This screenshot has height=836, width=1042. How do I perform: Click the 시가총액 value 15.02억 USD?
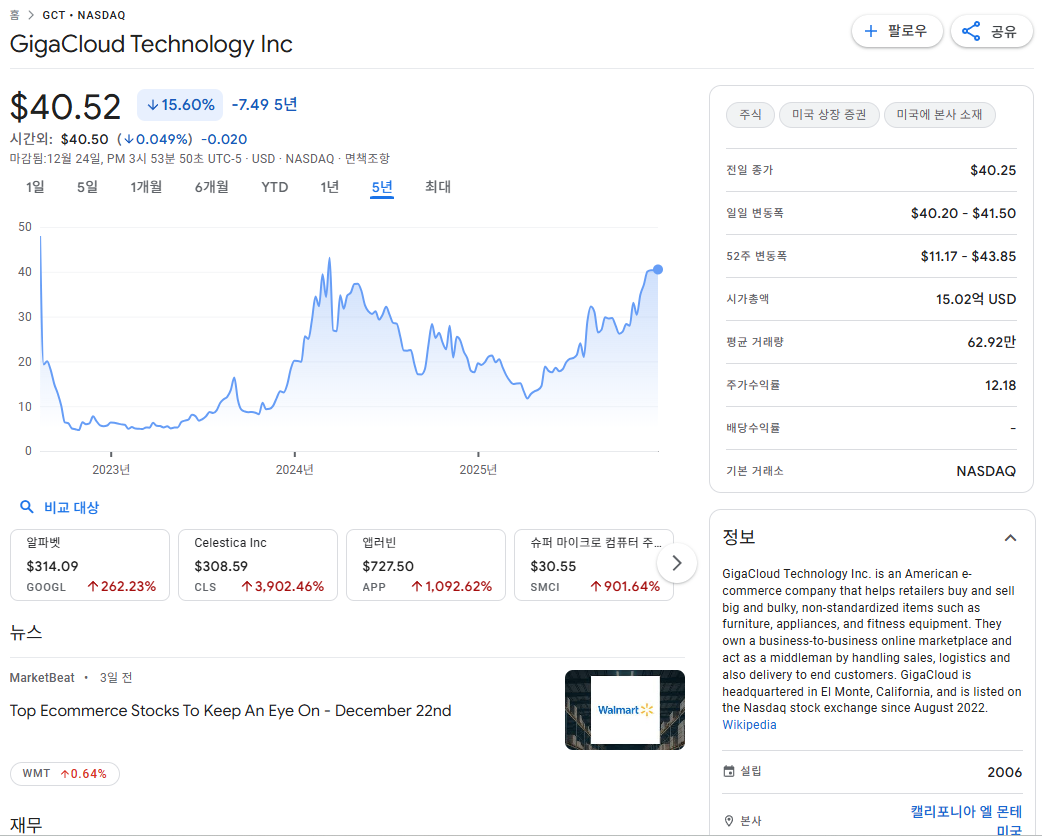976,299
